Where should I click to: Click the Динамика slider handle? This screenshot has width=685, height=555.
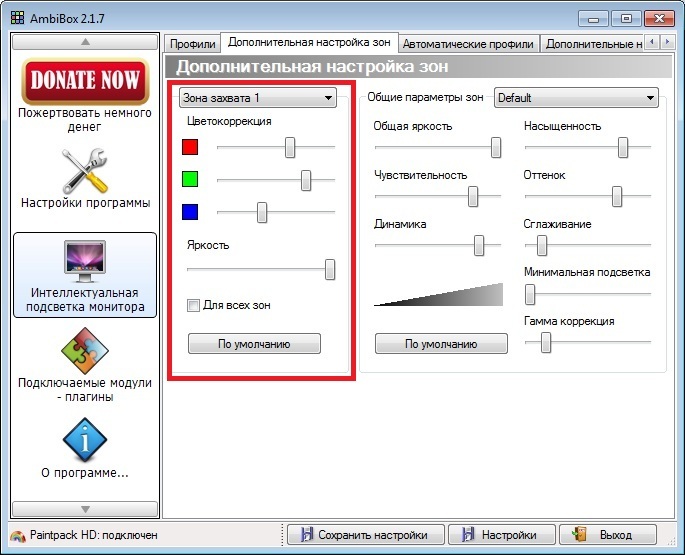[479, 246]
